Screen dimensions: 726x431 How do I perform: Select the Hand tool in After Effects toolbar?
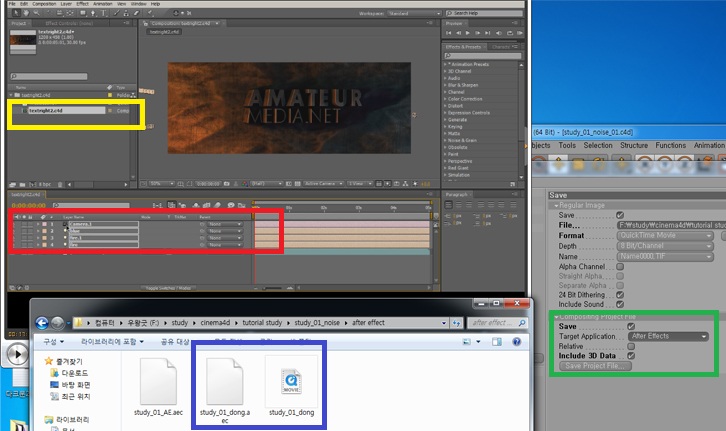point(26,13)
